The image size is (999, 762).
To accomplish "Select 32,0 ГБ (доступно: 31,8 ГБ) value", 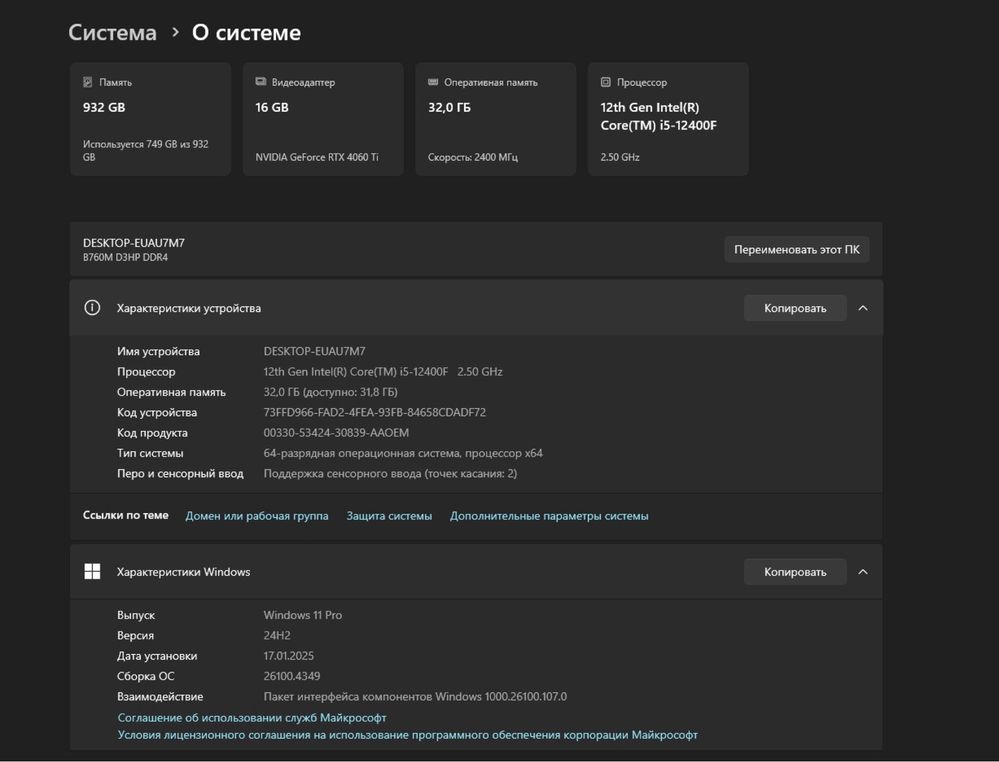I will tap(331, 392).
